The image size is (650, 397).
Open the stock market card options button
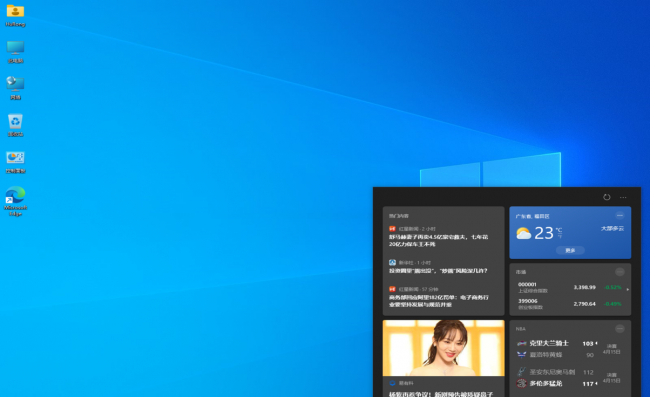point(620,272)
